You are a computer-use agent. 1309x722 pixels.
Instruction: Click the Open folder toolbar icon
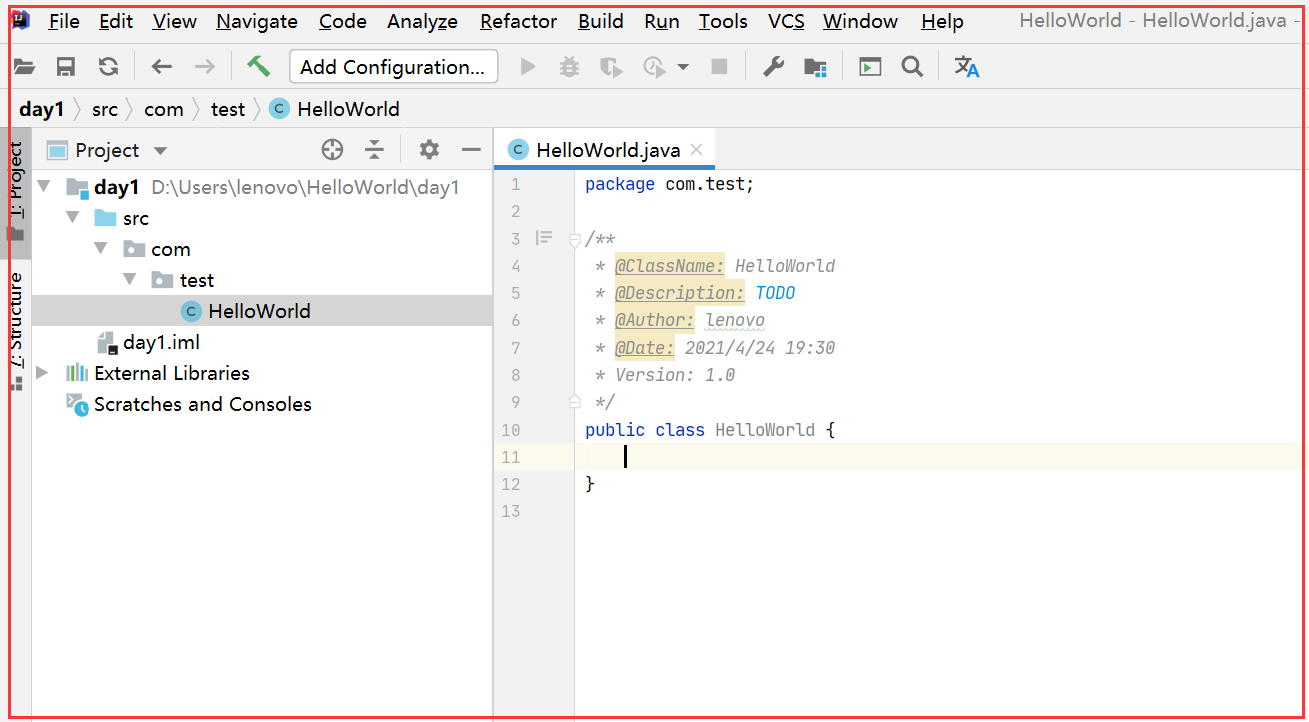[x=24, y=67]
